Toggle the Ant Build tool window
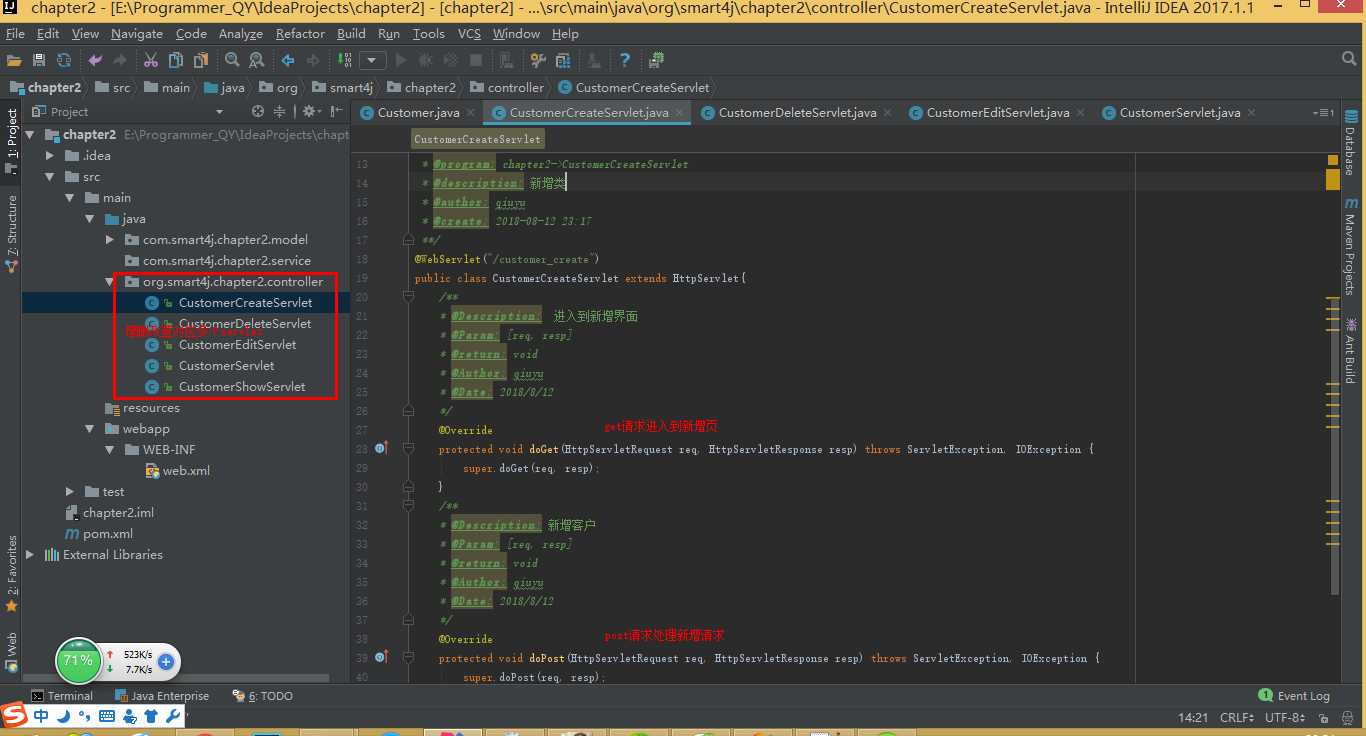Viewport: 1366px width, 736px height. pos(1350,350)
